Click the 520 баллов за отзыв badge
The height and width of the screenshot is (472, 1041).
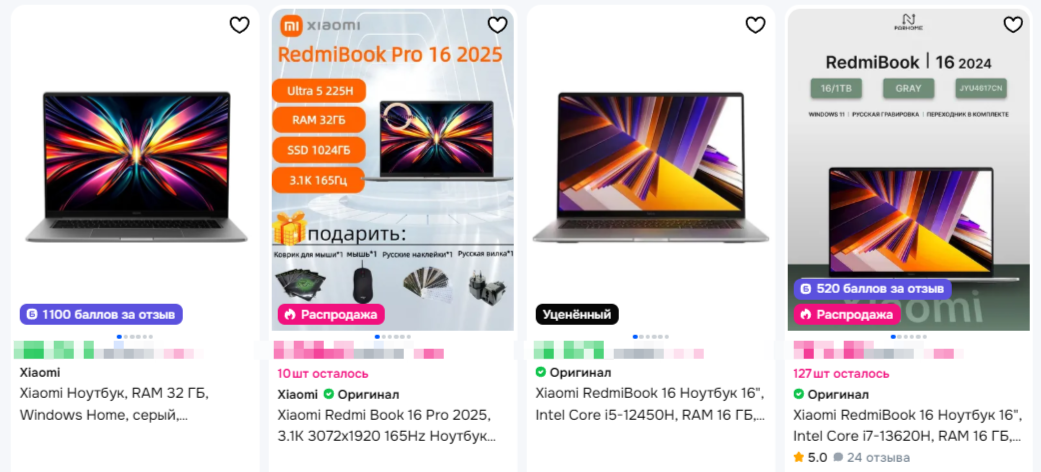(x=872, y=289)
